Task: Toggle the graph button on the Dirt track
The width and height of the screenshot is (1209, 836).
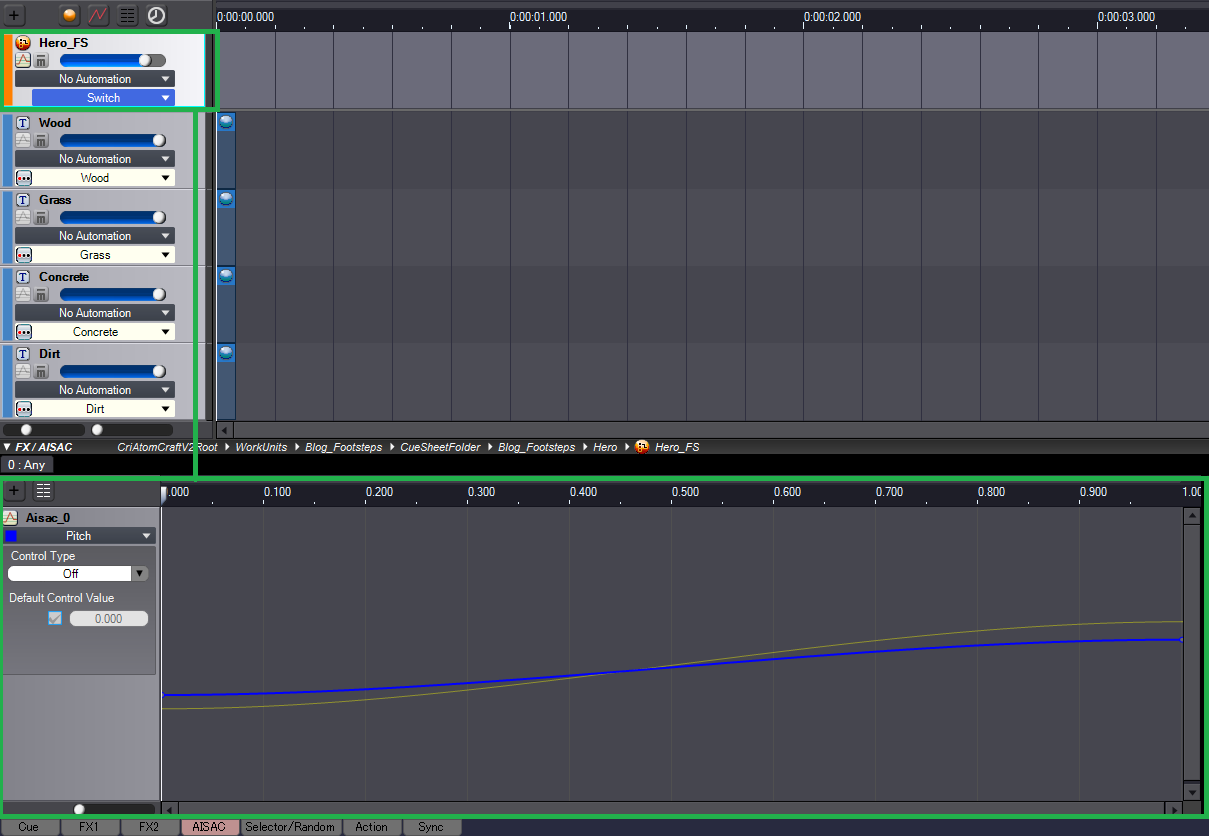Action: coord(23,372)
